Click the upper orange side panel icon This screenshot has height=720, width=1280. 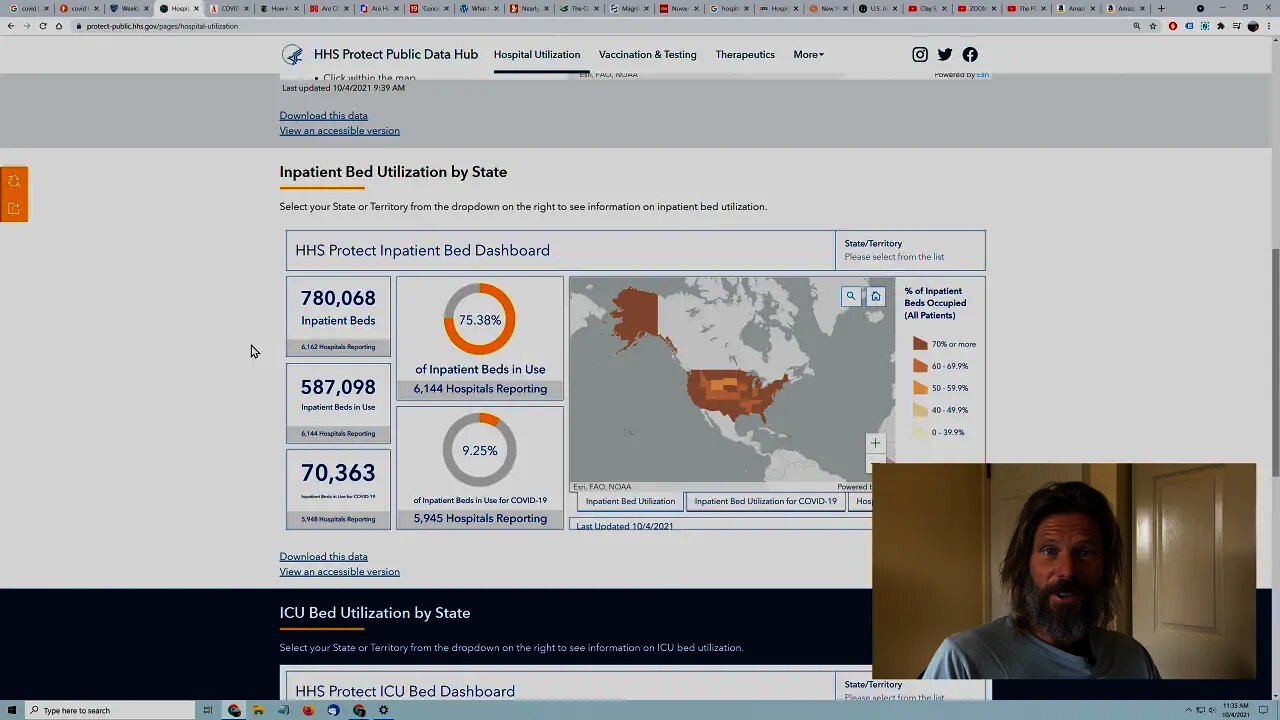[14, 181]
